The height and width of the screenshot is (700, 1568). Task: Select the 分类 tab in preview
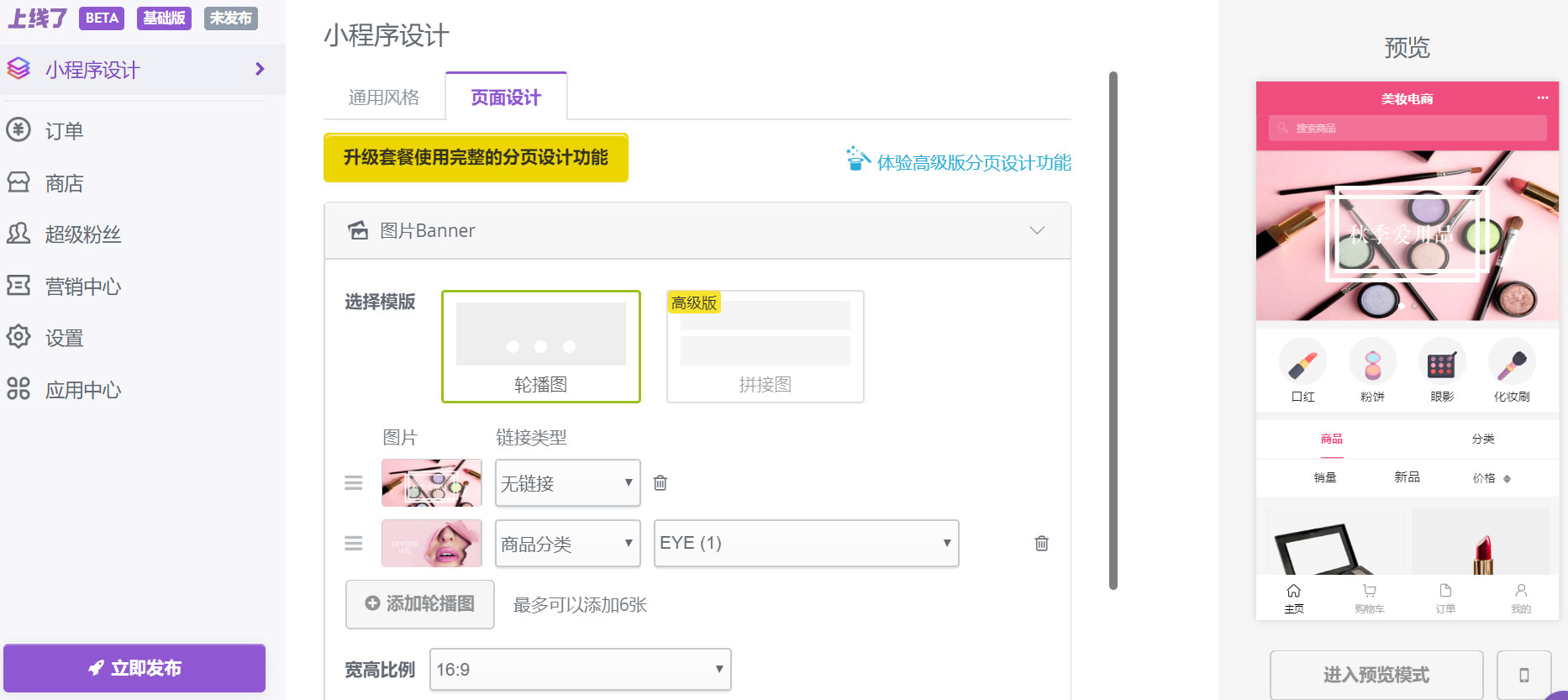pos(1481,438)
